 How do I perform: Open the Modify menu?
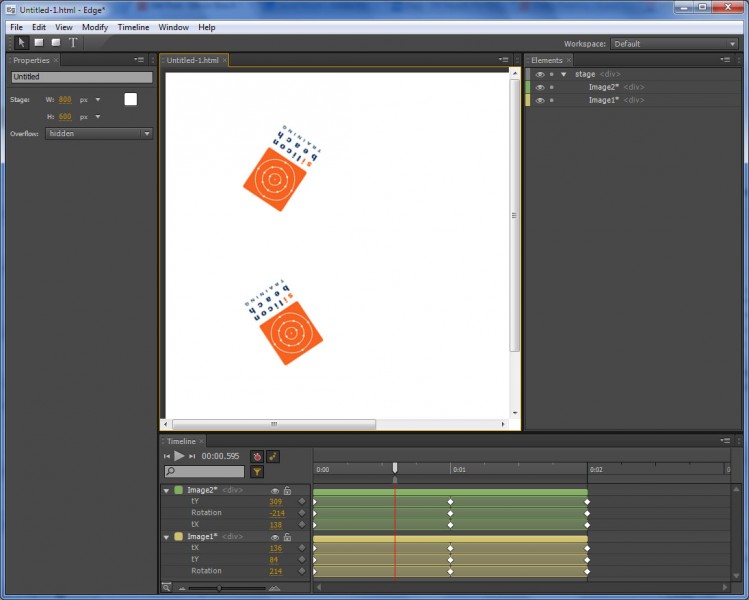95,27
